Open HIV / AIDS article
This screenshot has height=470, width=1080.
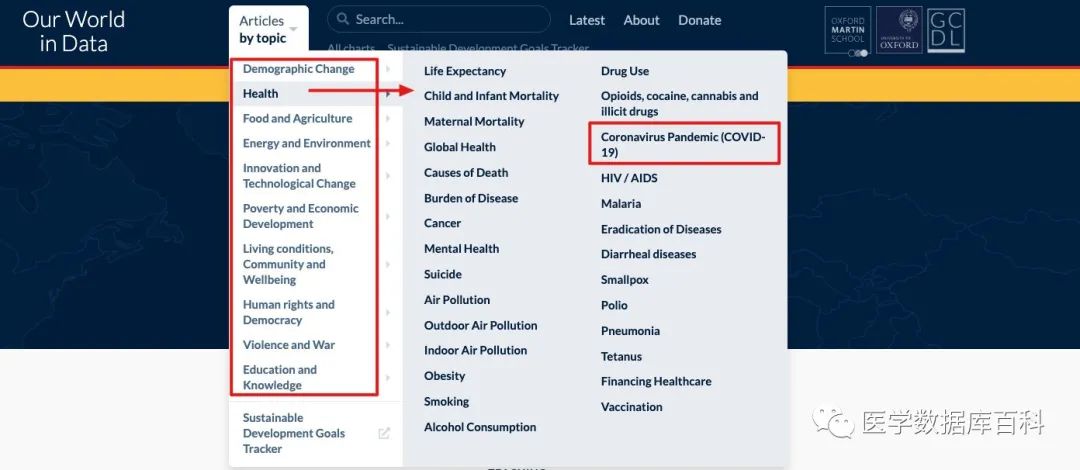(629, 178)
